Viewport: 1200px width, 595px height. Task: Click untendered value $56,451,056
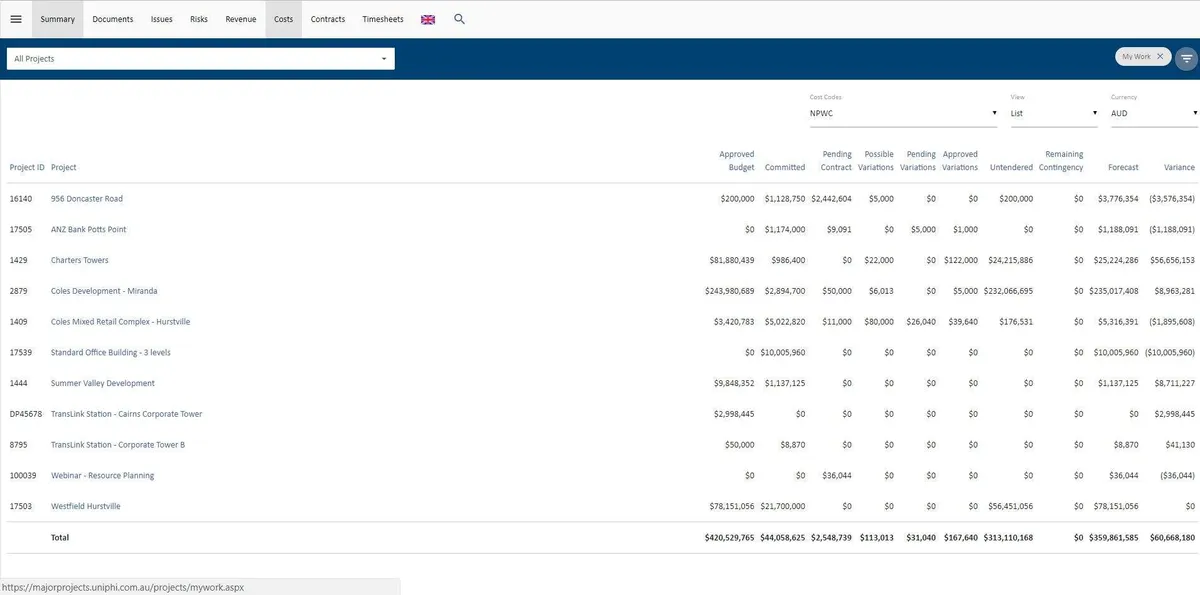(1011, 506)
